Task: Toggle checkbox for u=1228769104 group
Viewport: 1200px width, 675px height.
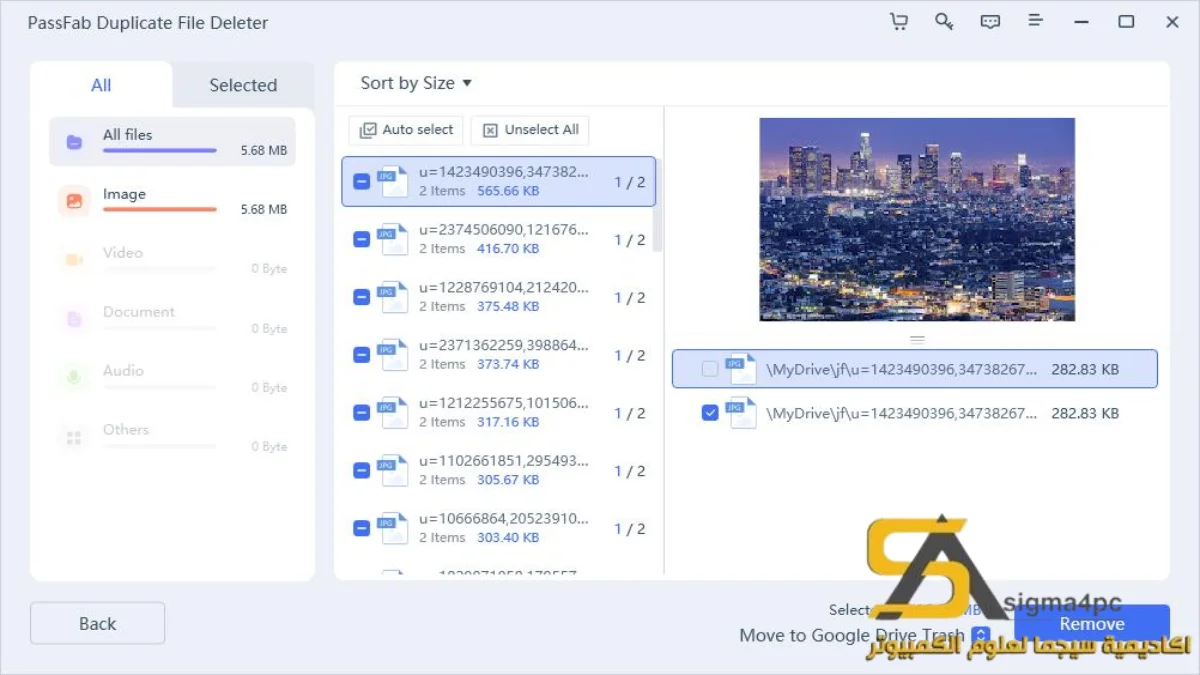Action: point(362,298)
